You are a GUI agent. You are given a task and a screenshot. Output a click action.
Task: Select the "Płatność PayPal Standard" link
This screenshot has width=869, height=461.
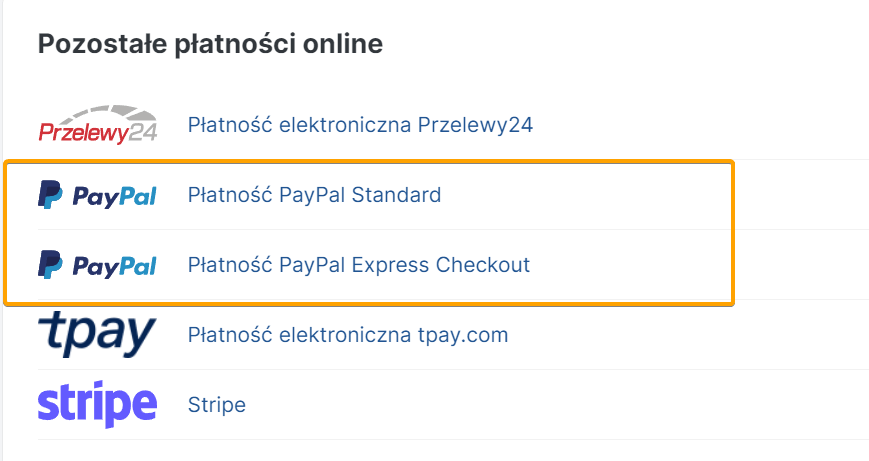click(314, 195)
